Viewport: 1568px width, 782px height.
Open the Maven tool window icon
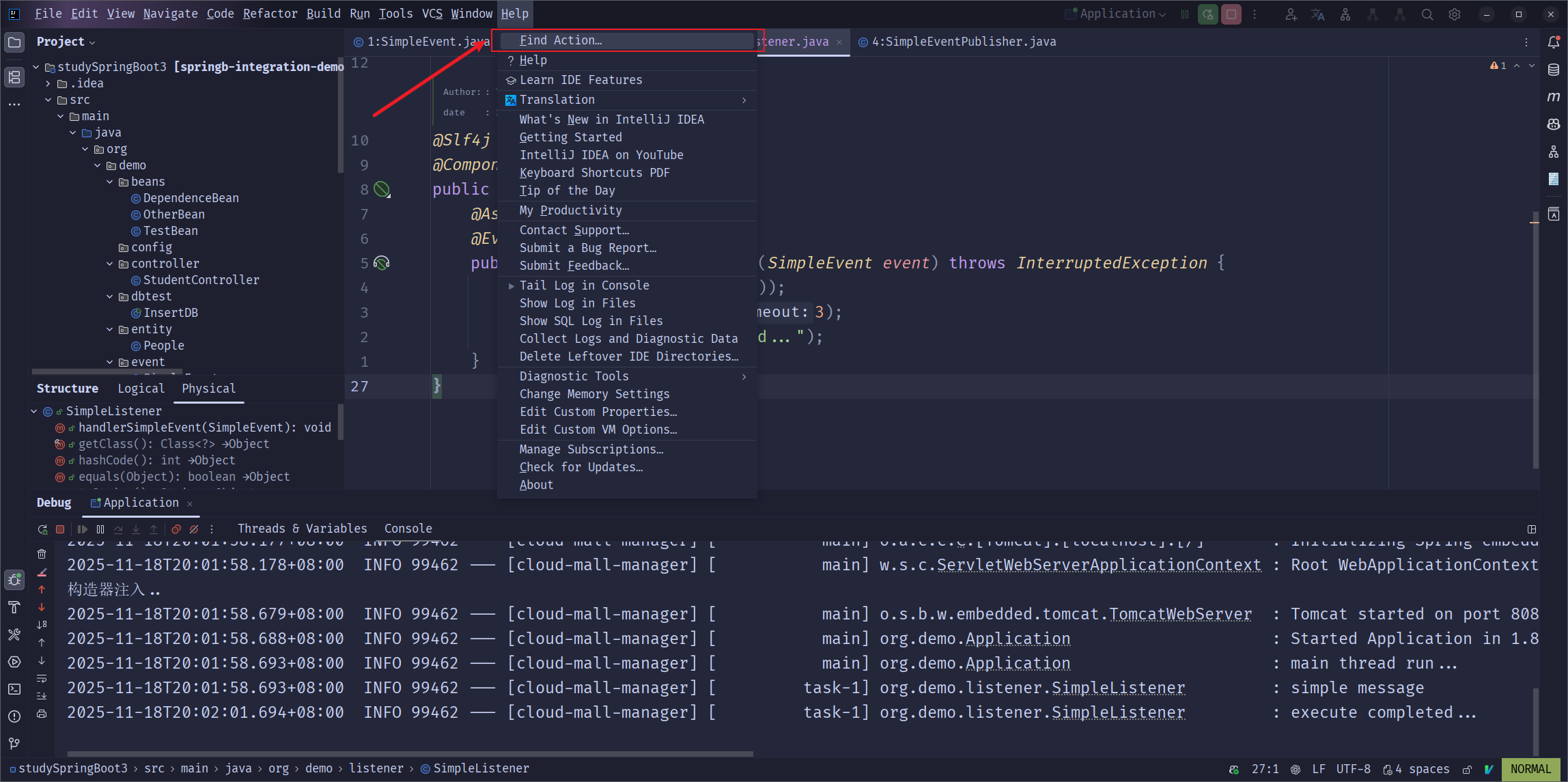[x=1554, y=96]
